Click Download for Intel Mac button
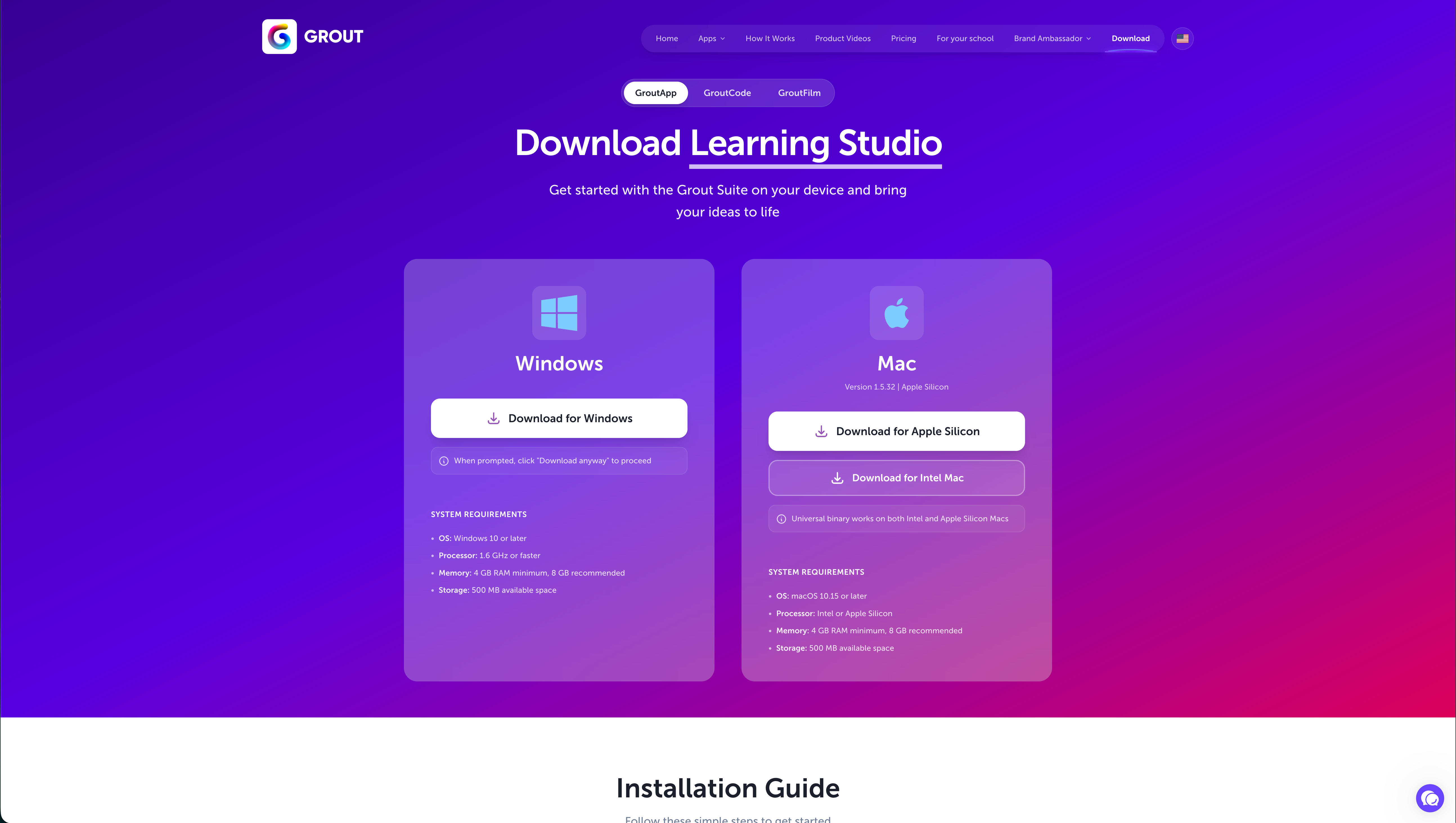Screen dimensions: 1456x823 point(896,478)
